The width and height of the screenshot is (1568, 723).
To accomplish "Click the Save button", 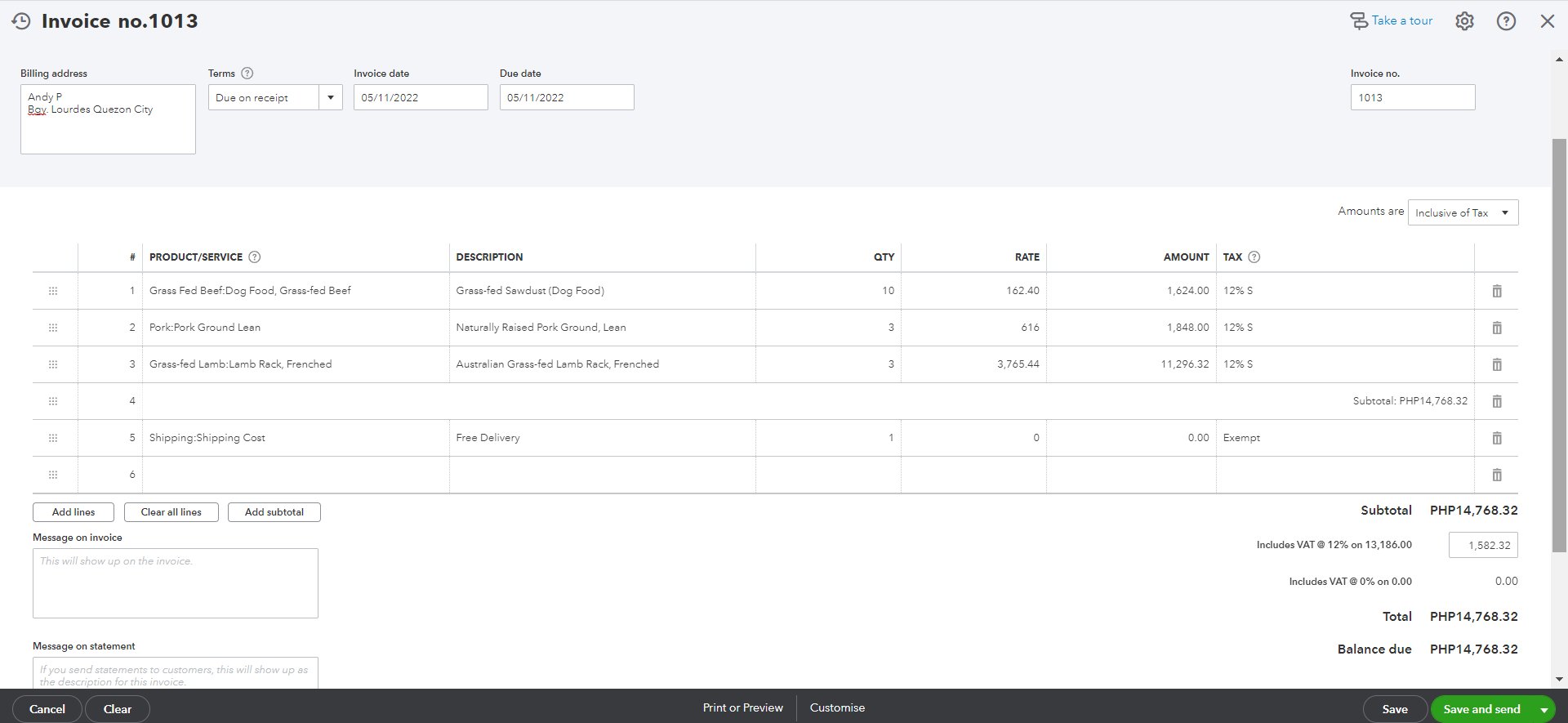I will [x=1395, y=709].
